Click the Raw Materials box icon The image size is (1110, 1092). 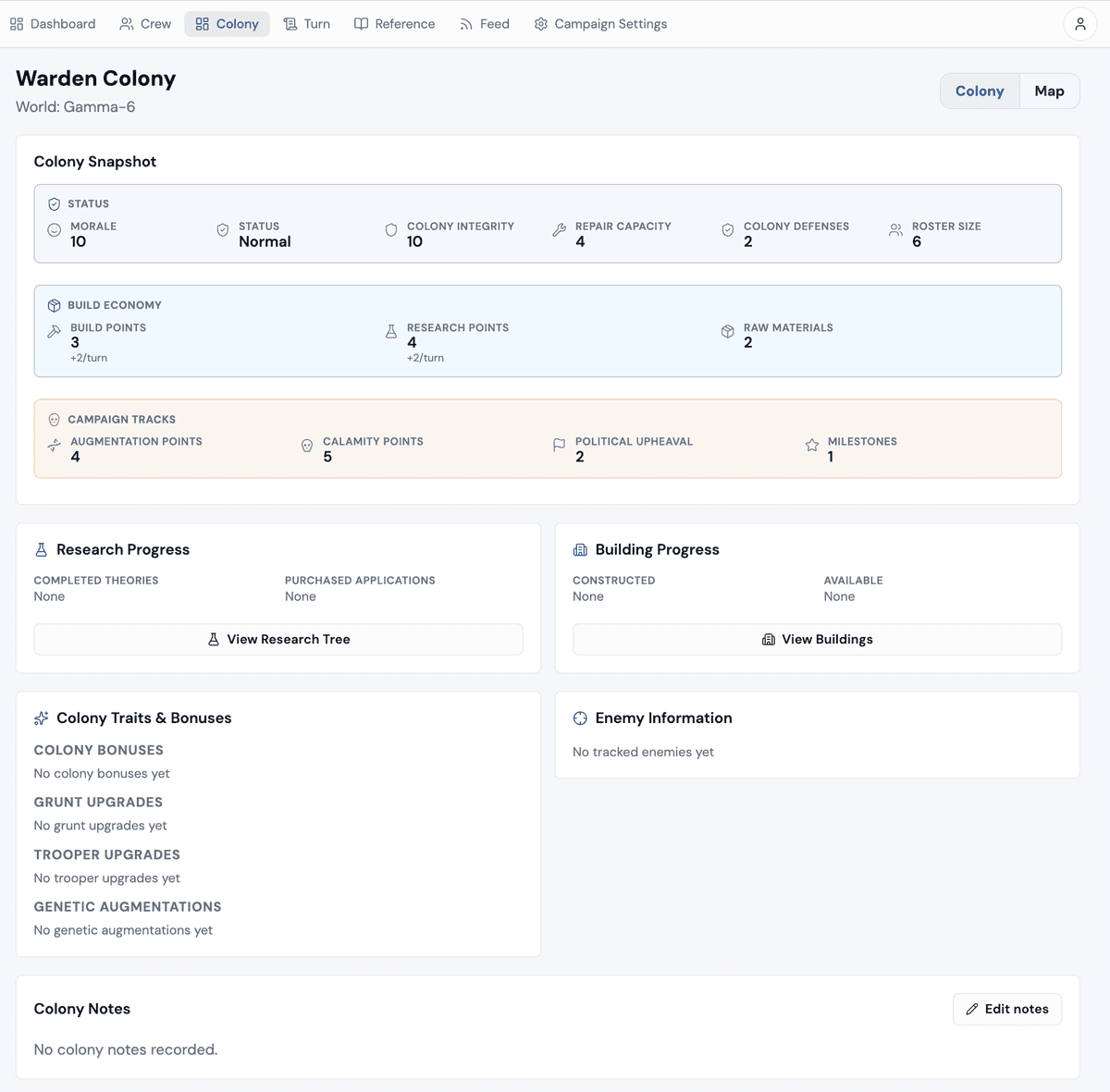(728, 331)
